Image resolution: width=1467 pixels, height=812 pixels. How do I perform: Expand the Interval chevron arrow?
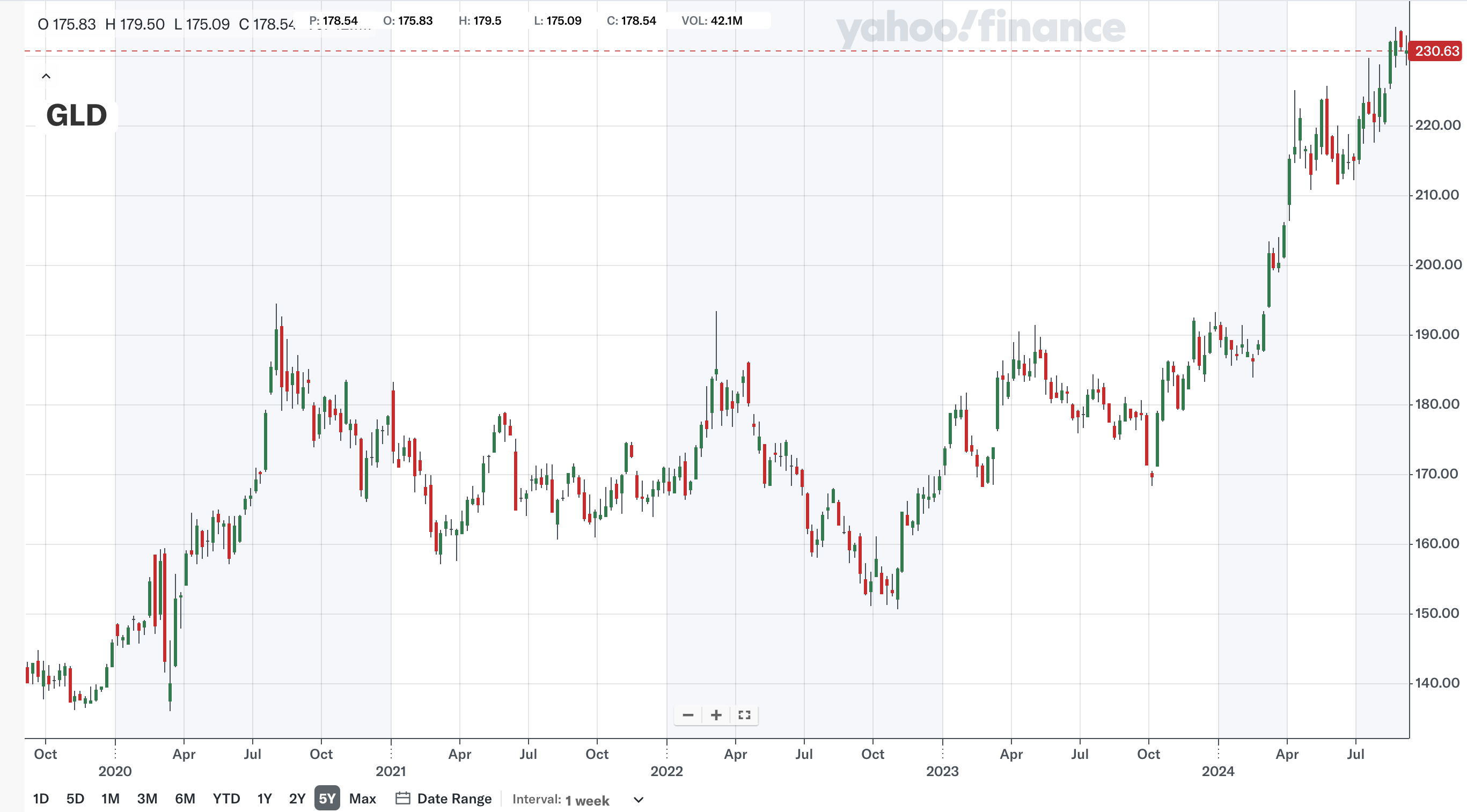tap(638, 799)
